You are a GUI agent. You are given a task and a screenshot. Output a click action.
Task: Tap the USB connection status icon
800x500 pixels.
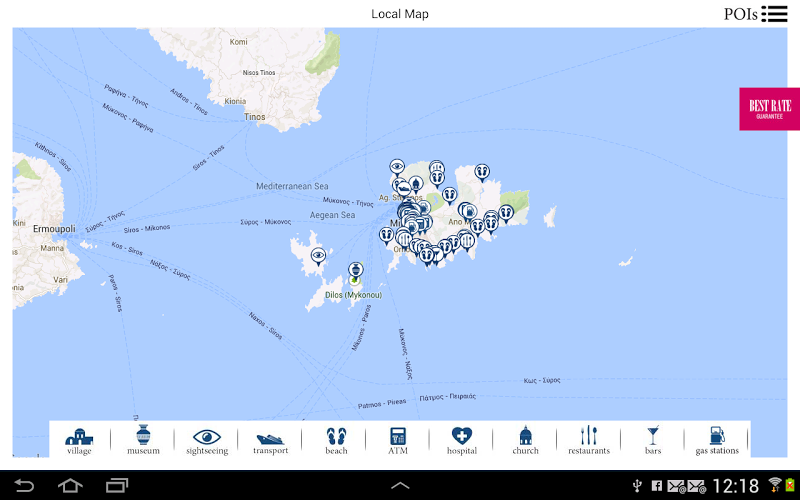(x=637, y=486)
